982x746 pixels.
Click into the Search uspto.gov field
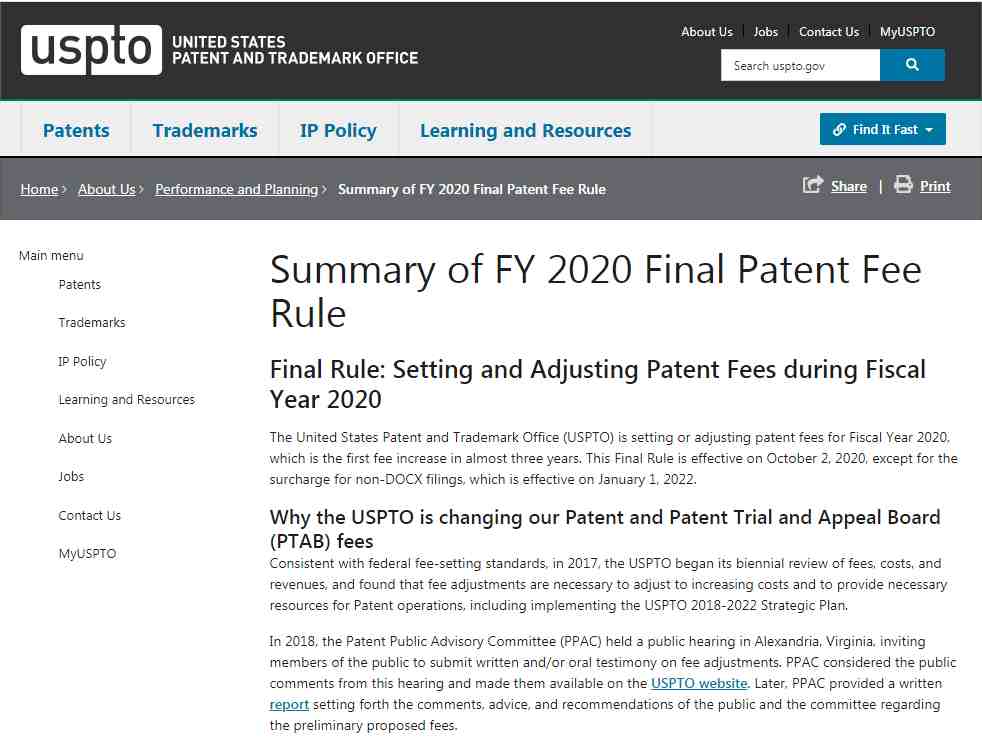pyautogui.click(x=800, y=65)
